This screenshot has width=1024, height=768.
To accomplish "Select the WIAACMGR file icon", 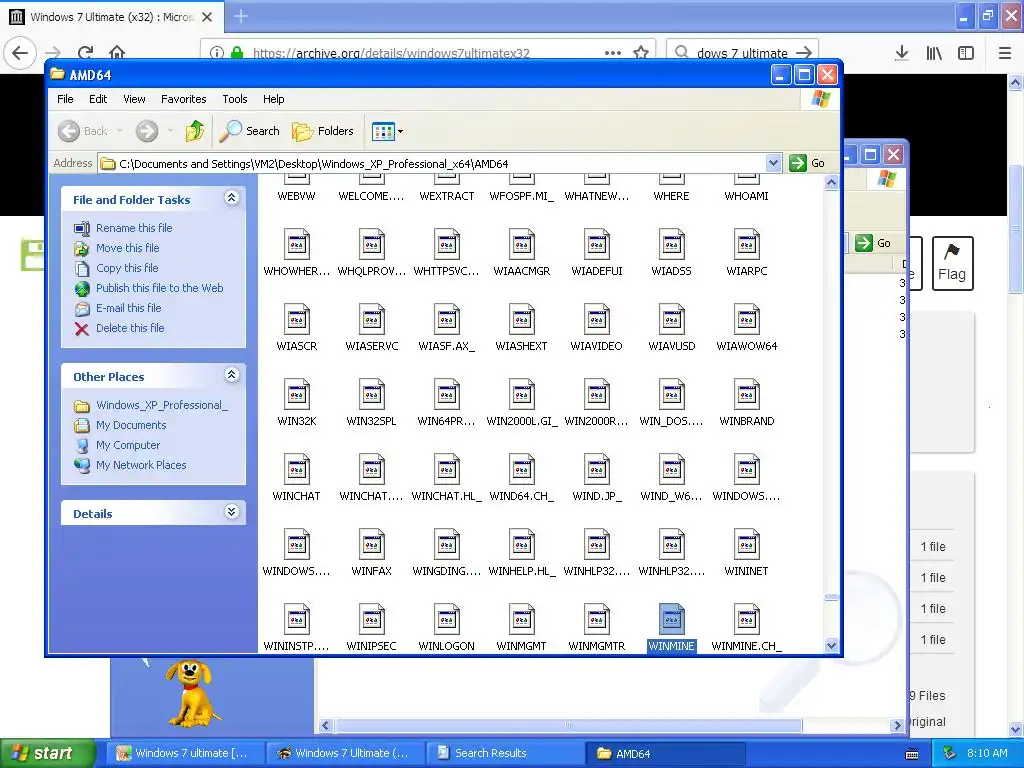I will click(x=522, y=244).
